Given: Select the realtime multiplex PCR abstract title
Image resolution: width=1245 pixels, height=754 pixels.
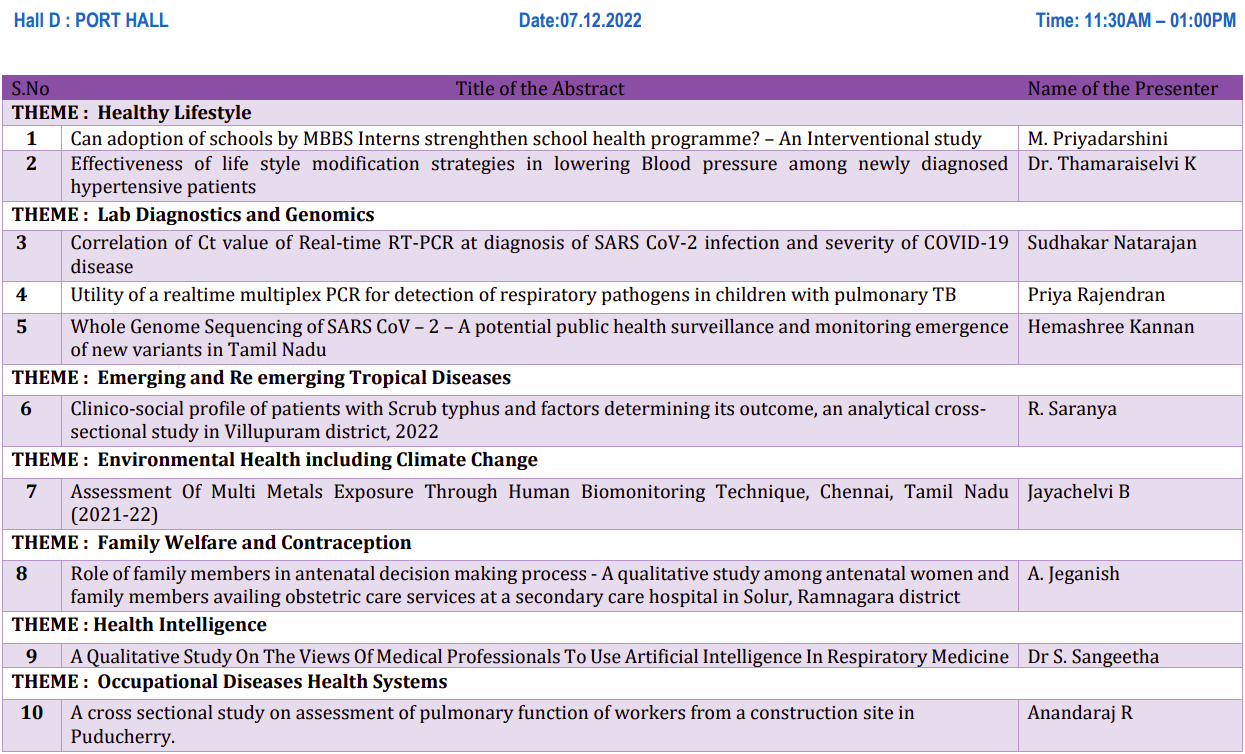Looking at the screenshot, I should coord(513,295).
